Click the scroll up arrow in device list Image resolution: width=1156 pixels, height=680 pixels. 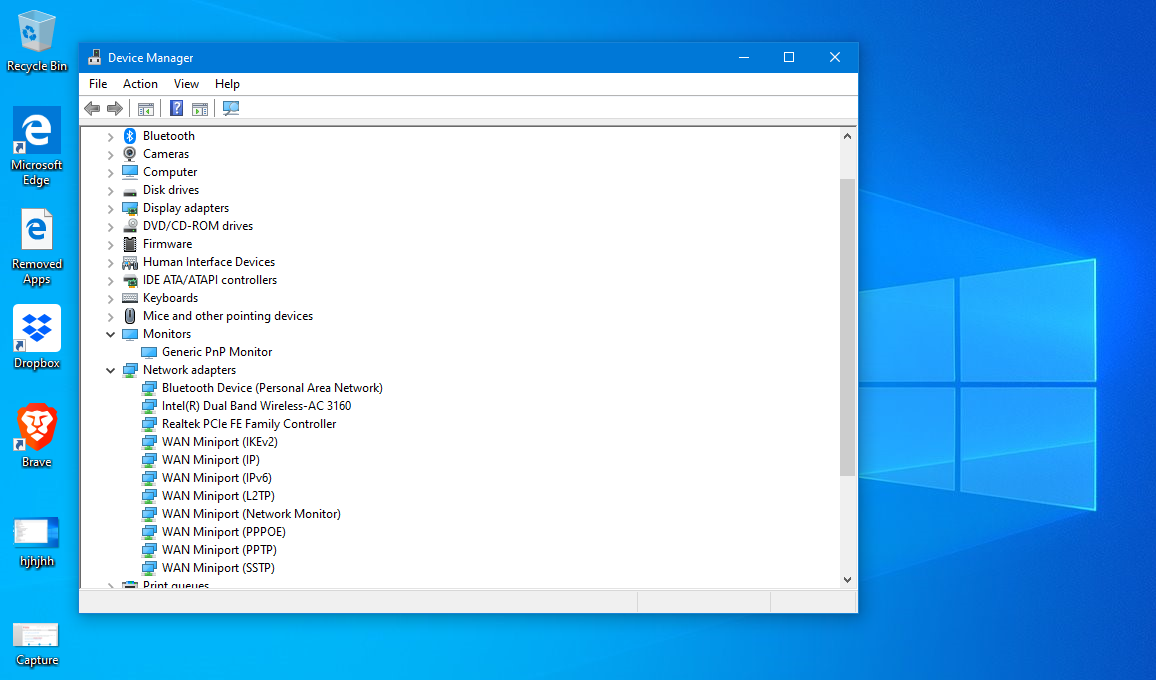(x=847, y=136)
